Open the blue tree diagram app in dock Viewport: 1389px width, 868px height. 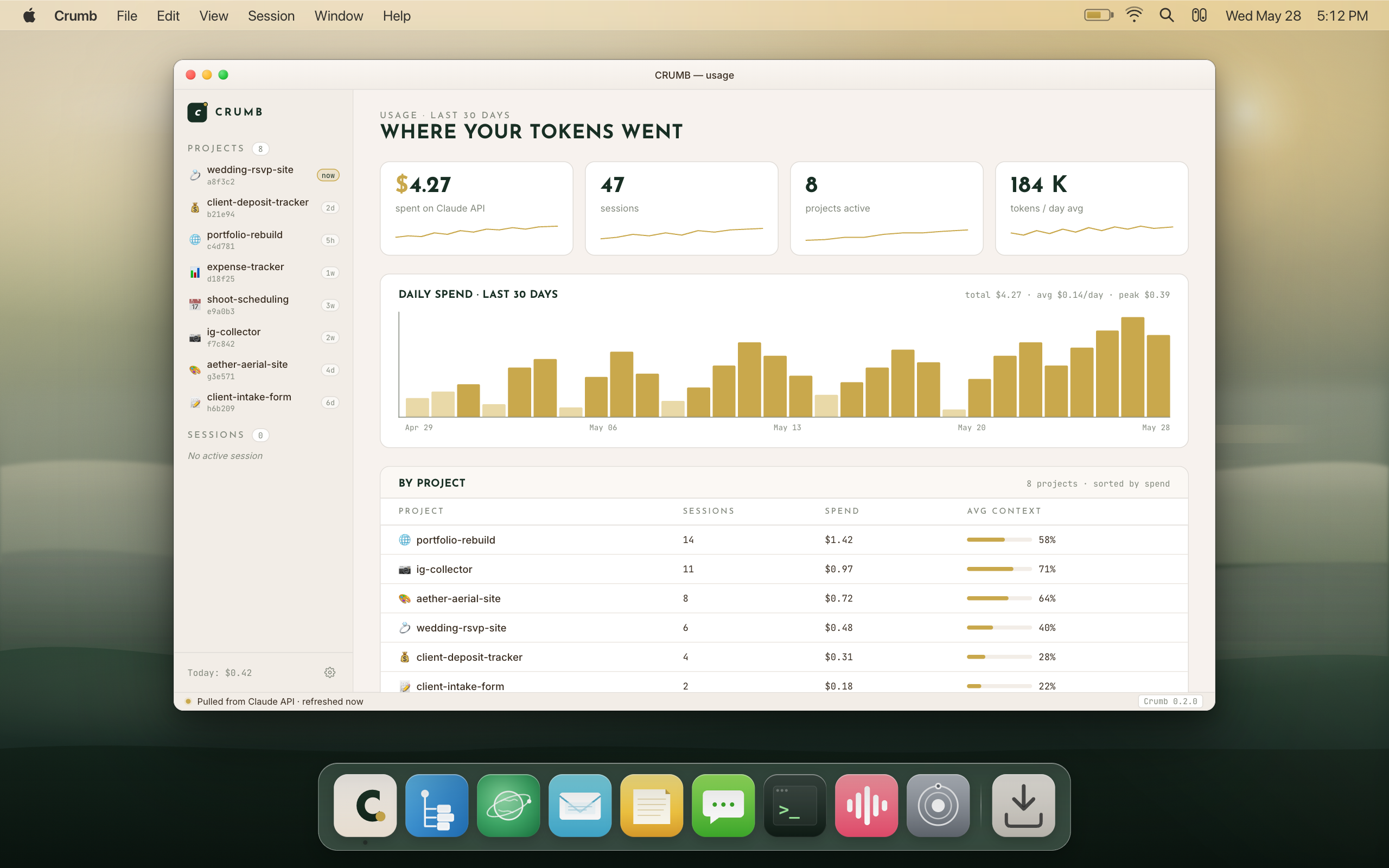tap(437, 805)
